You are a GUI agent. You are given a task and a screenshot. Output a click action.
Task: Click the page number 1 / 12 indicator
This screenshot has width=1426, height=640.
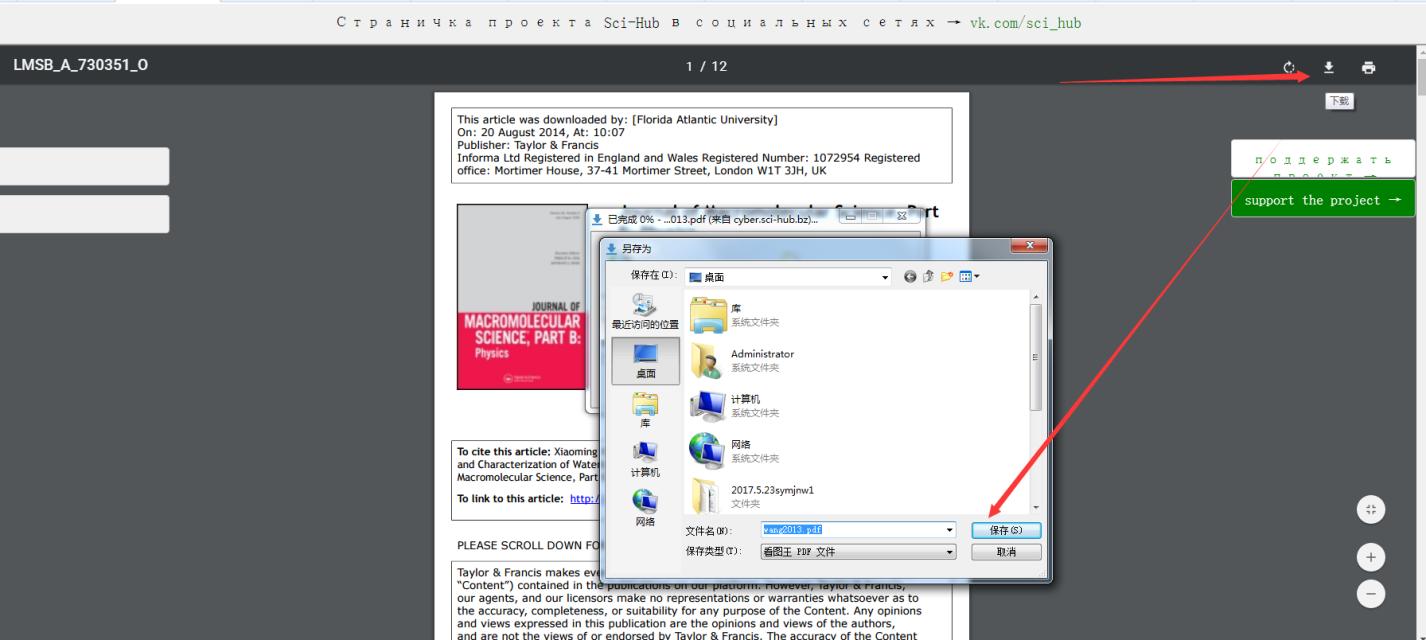click(x=706, y=67)
